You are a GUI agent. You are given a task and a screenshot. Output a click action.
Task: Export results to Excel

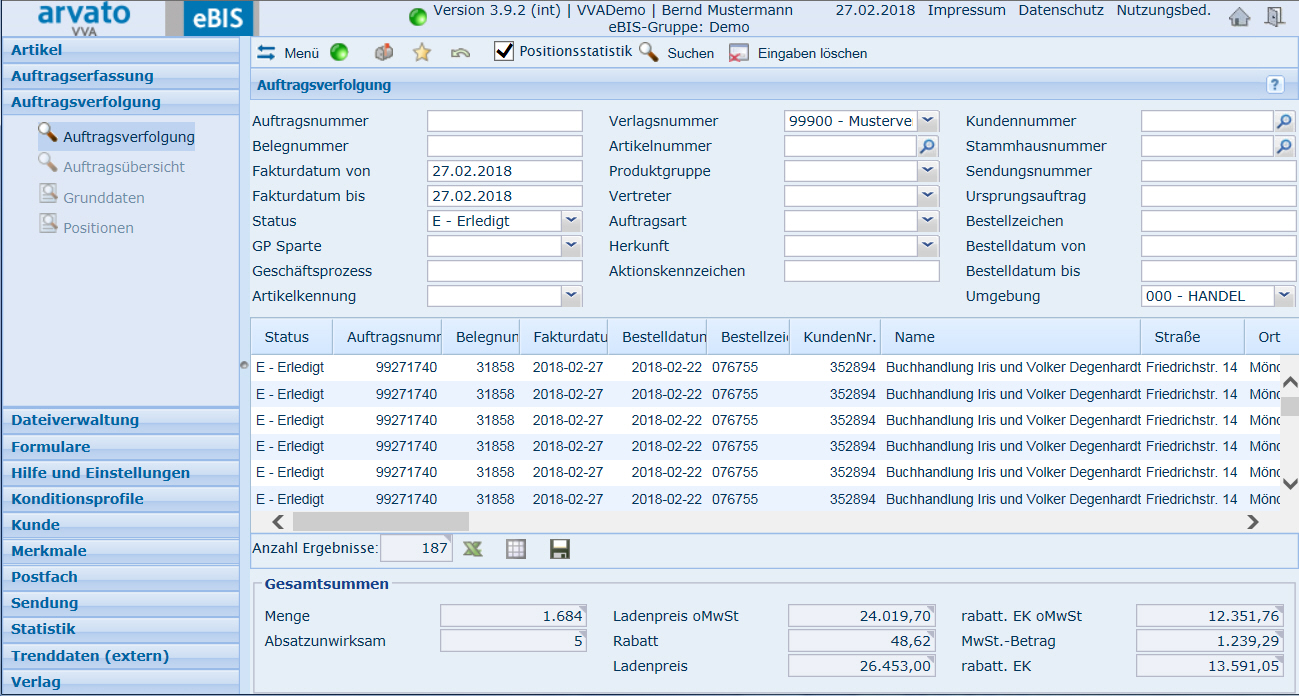[473, 548]
